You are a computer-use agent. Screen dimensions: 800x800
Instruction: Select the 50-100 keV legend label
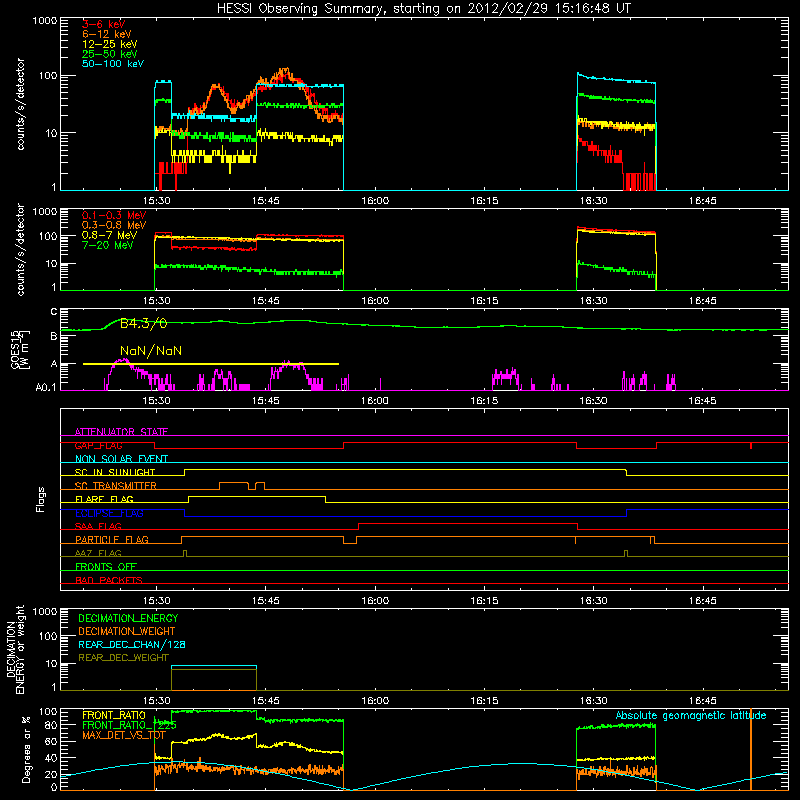(x=113, y=64)
